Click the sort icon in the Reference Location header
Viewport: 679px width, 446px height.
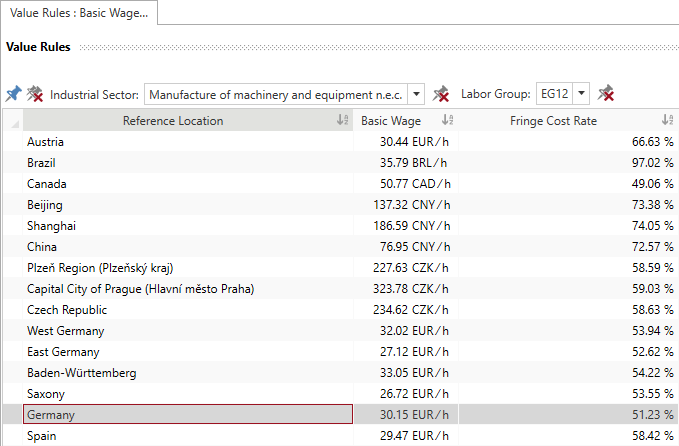tap(343, 121)
